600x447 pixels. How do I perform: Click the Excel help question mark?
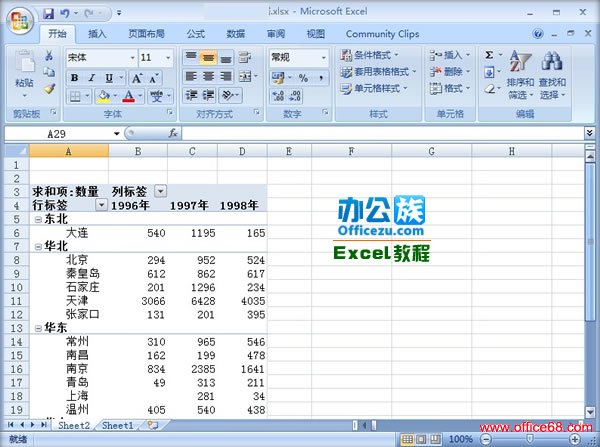(538, 34)
